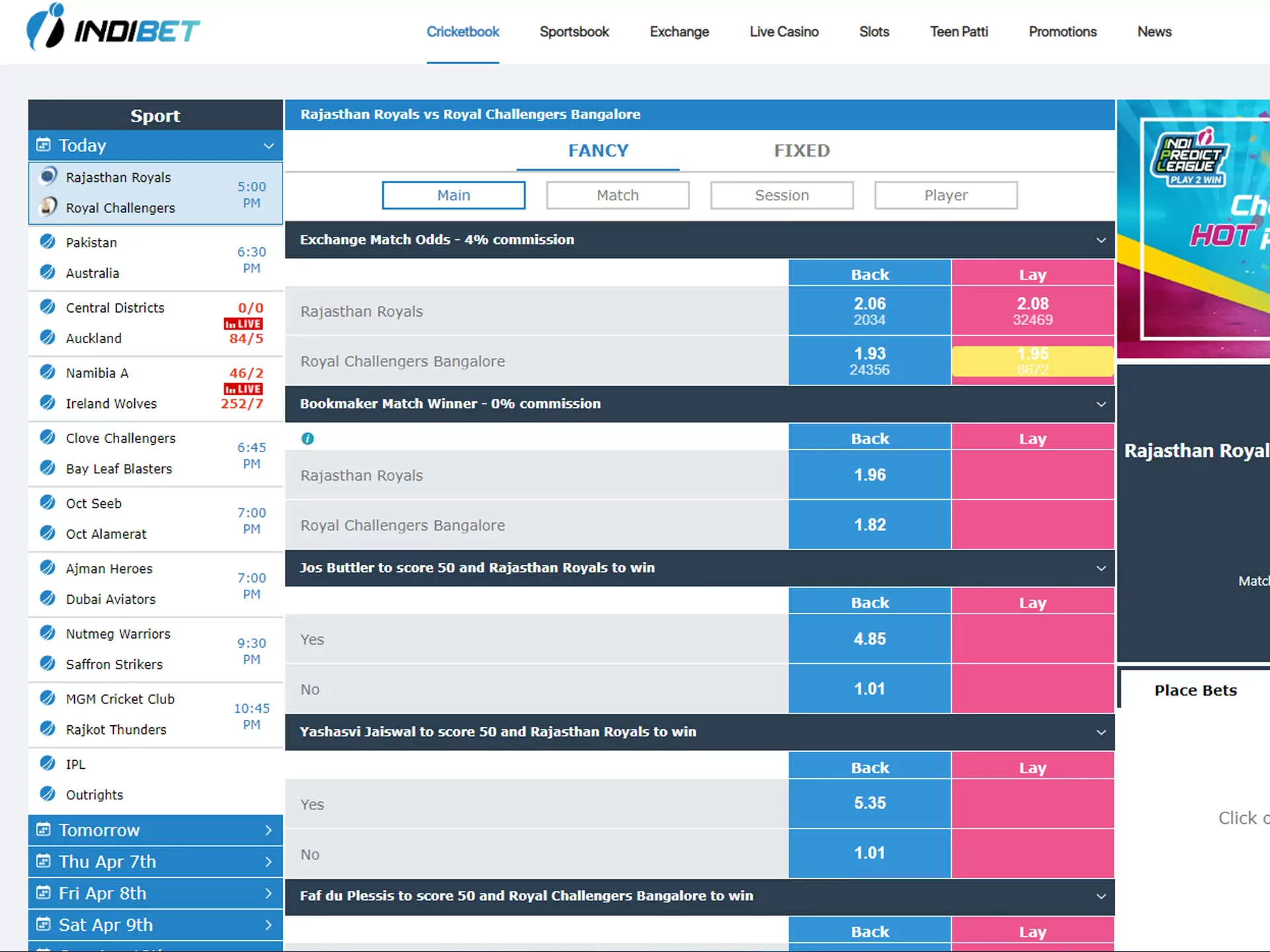Click the cricket ball icon beside Namibia A
The image size is (1270, 952).
click(48, 372)
